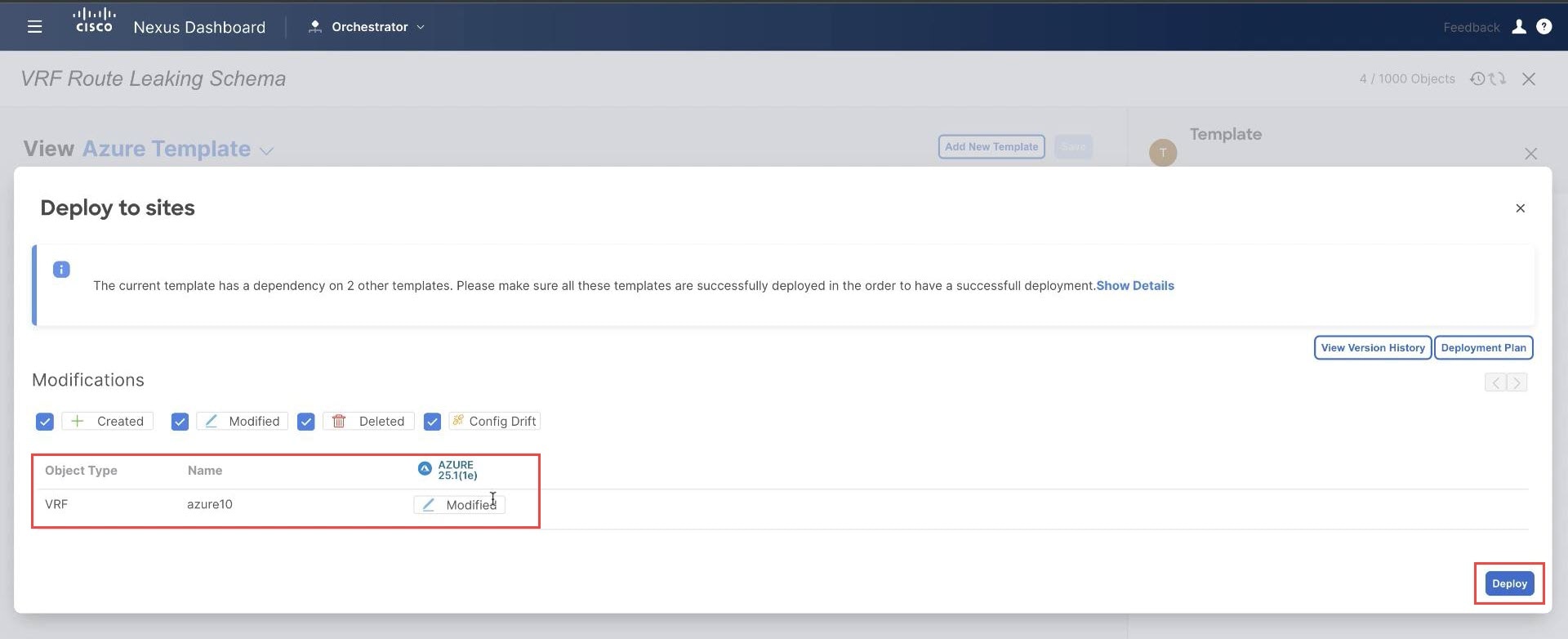Click the Nexus Dashboard title
1568x639 pixels.
click(199, 27)
